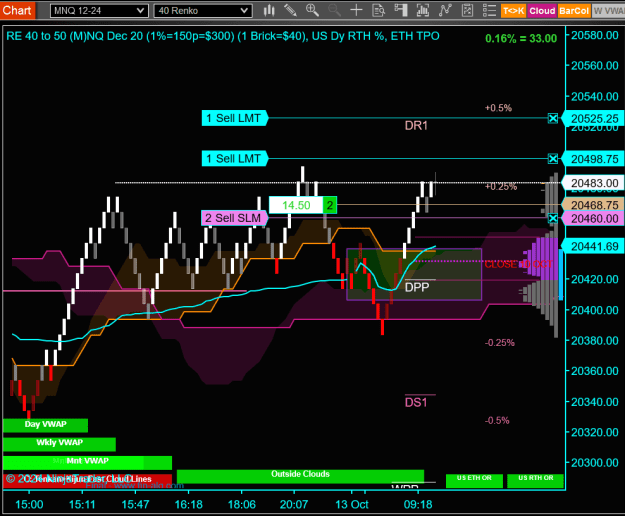Click the 20441.69 cyan price marker
The image size is (625, 516).
[x=593, y=247]
